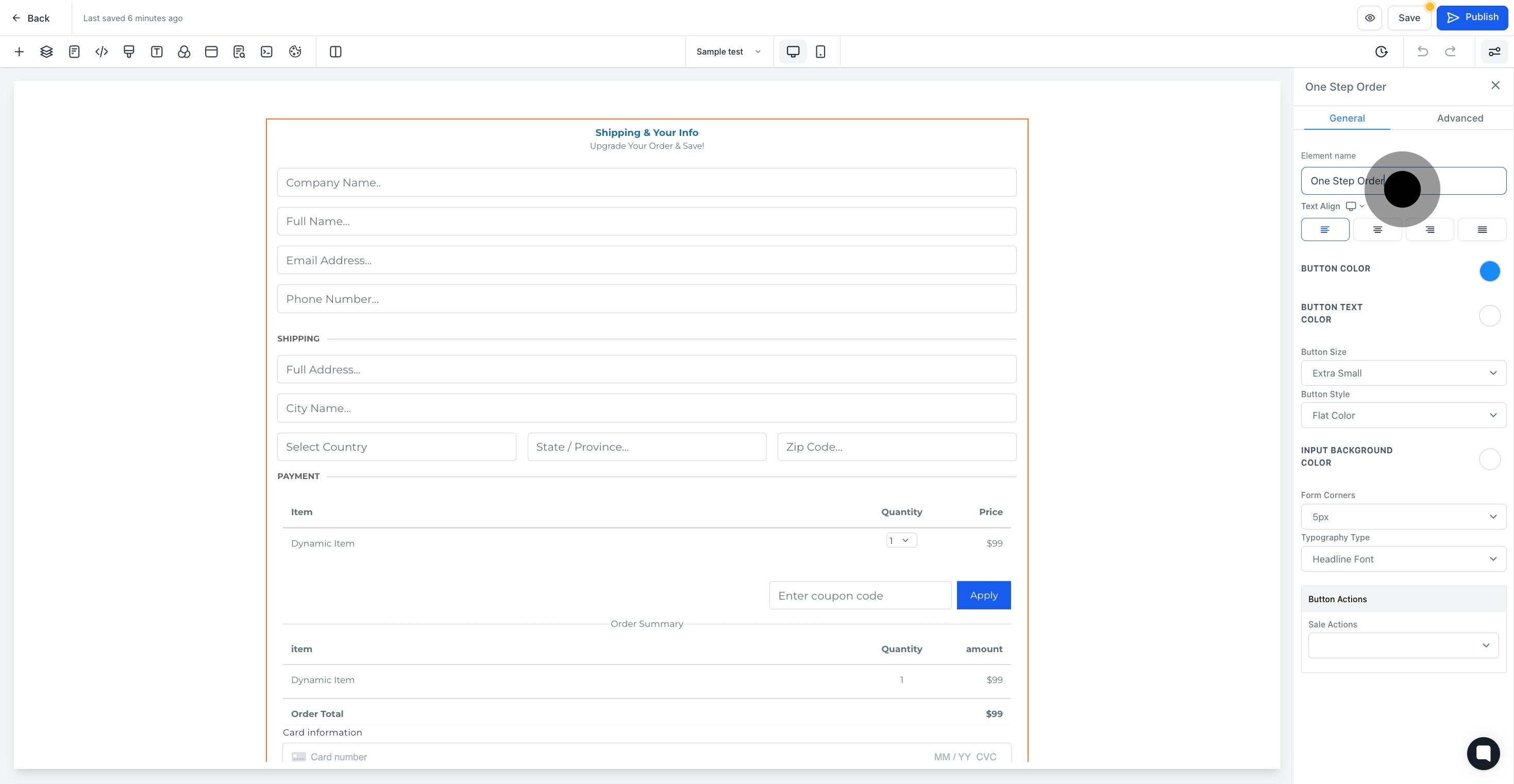
Task: Click the paint brush styles icon
Action: point(129,52)
